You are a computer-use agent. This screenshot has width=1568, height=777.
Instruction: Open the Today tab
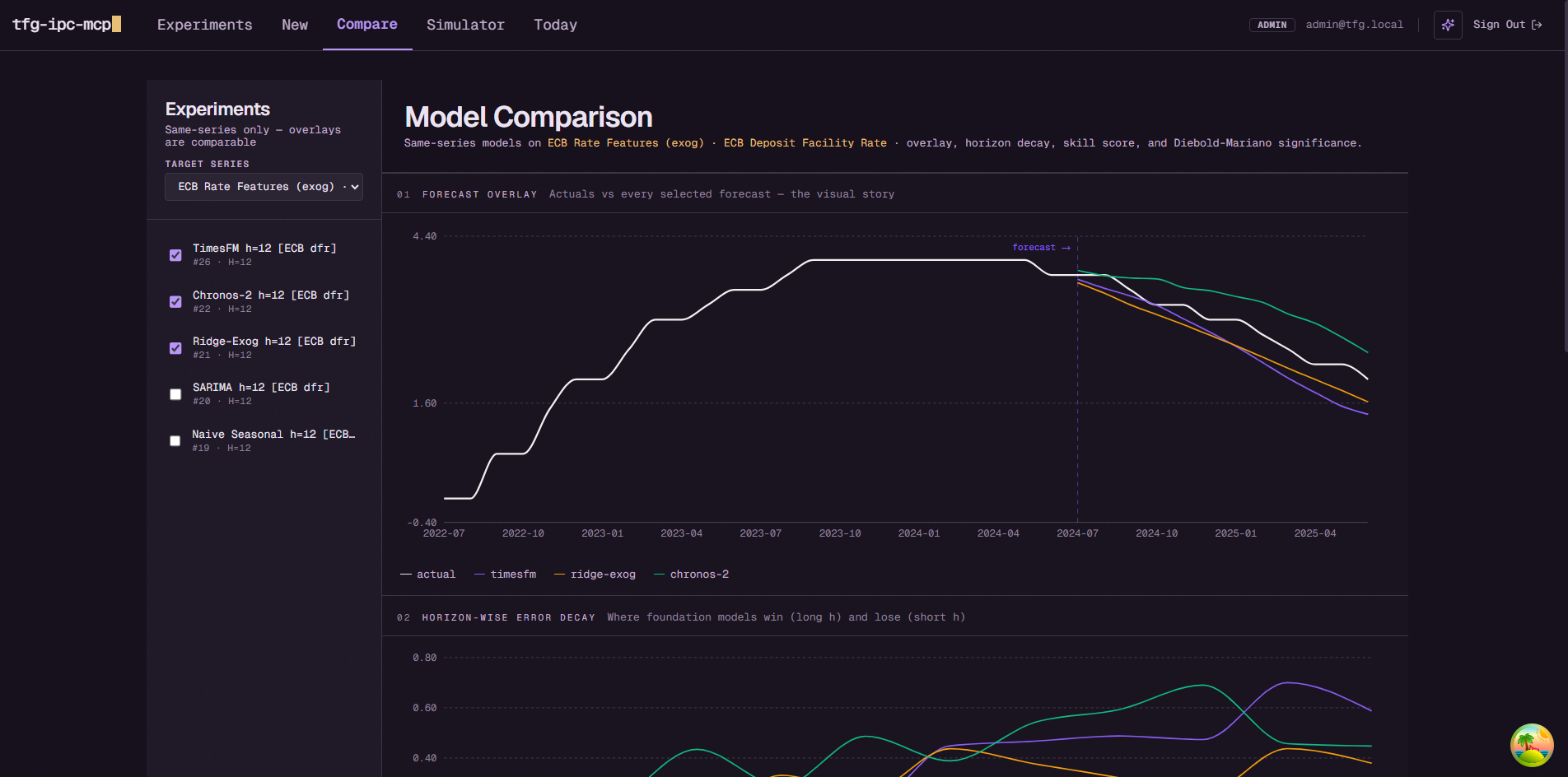(556, 25)
